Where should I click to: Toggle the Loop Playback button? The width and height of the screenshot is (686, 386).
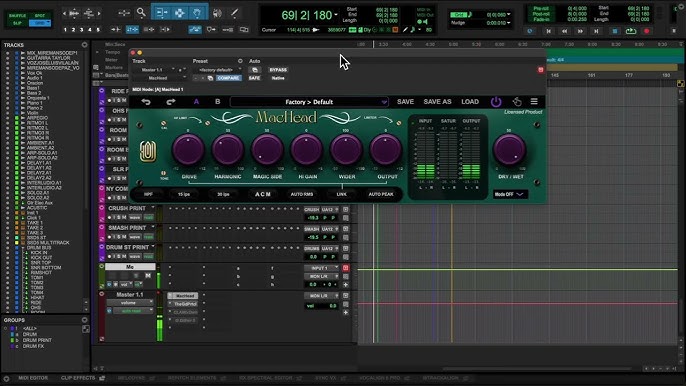click(630, 31)
